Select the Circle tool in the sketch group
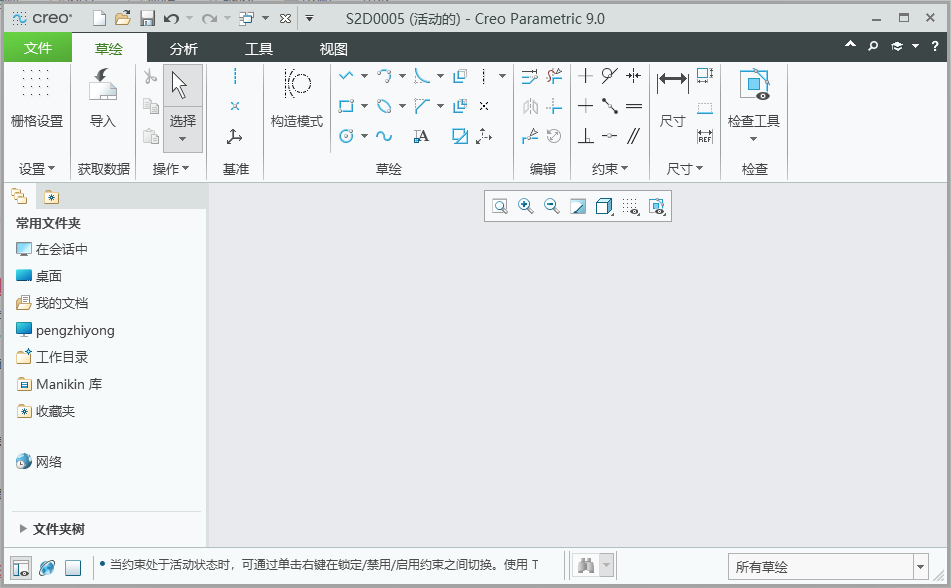Image resolution: width=951 pixels, height=588 pixels. (347, 136)
